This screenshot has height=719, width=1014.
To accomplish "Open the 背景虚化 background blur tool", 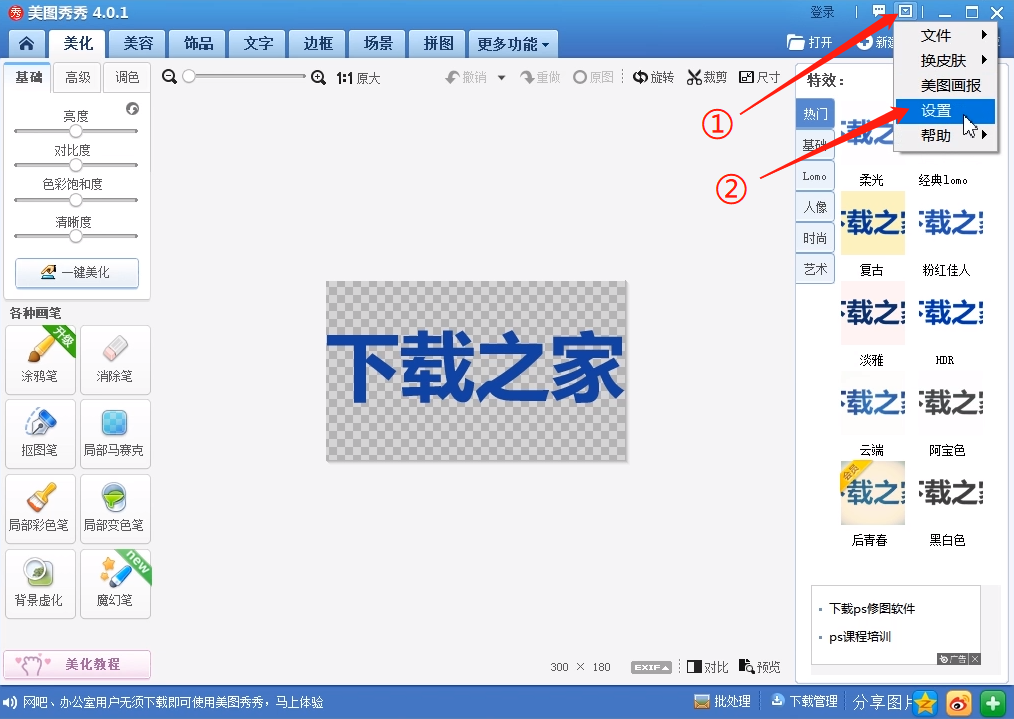I will pyautogui.click(x=40, y=583).
